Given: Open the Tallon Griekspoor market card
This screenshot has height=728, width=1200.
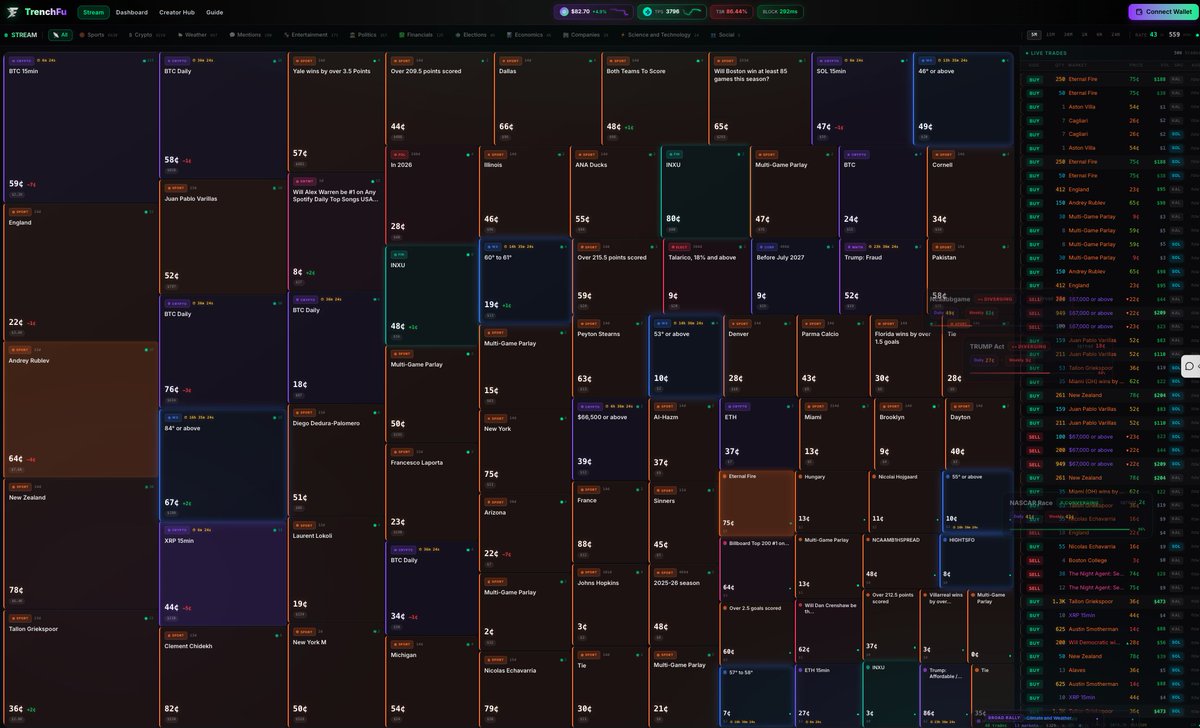Looking at the screenshot, I should (x=80, y=667).
